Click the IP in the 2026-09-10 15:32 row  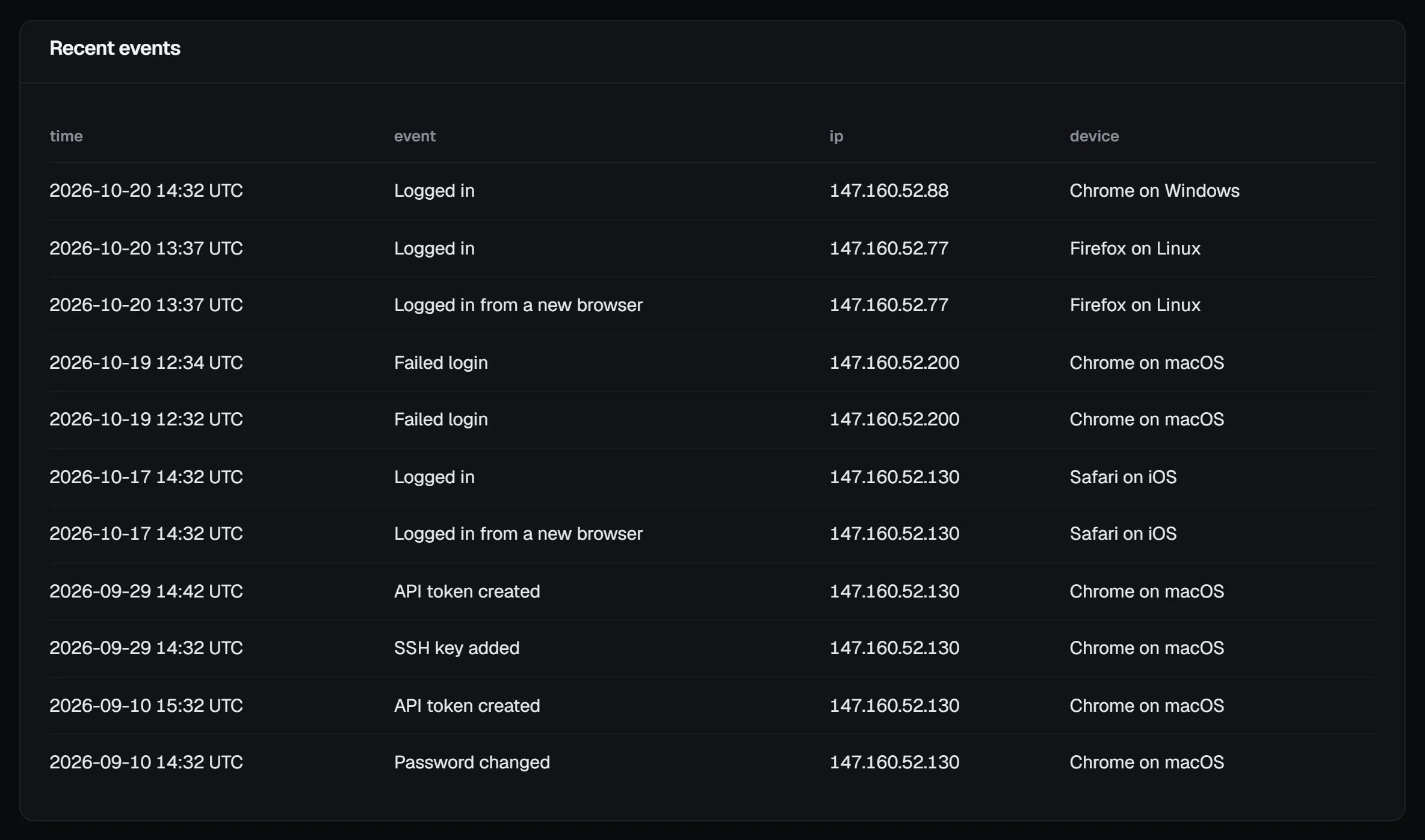coord(894,706)
